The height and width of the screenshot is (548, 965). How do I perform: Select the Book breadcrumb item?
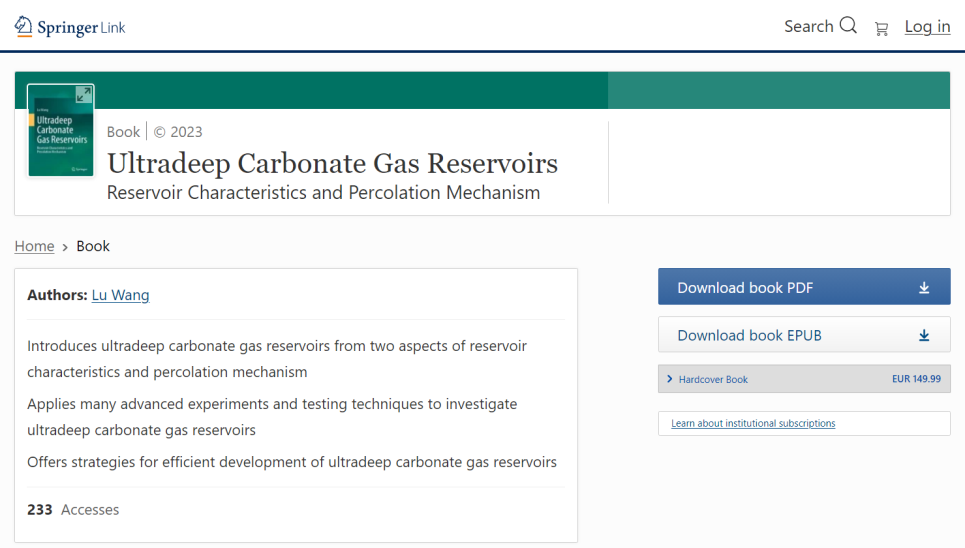[93, 246]
